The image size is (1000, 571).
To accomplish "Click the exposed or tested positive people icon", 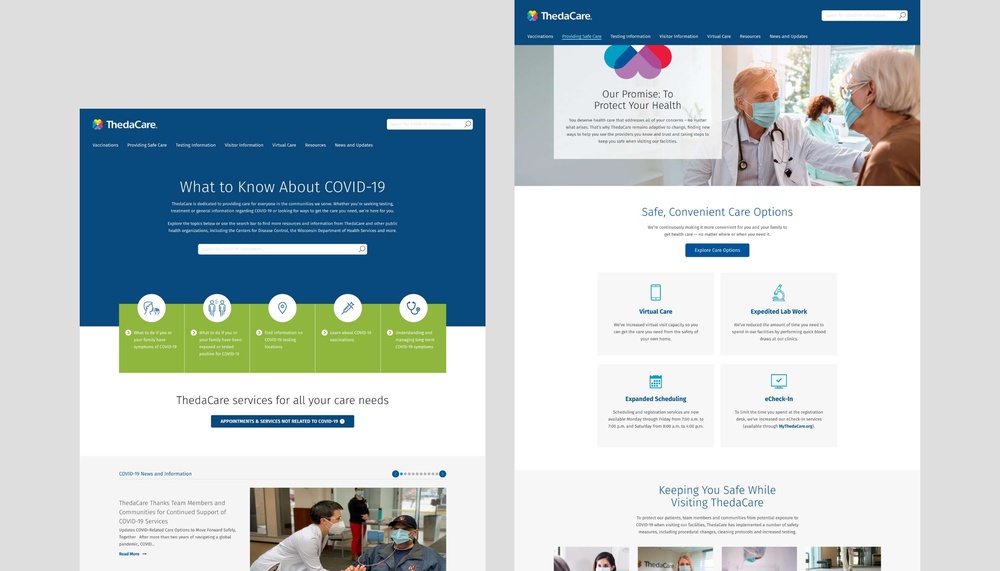I will [x=217, y=308].
